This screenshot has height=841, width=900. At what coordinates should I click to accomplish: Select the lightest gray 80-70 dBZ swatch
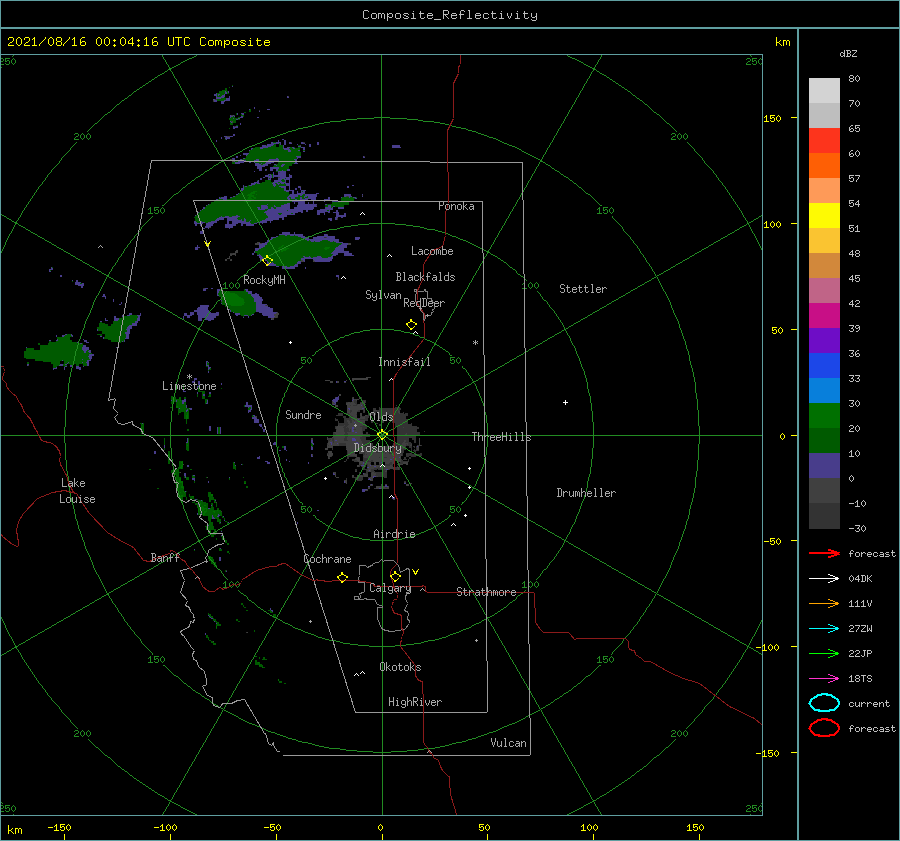[824, 91]
